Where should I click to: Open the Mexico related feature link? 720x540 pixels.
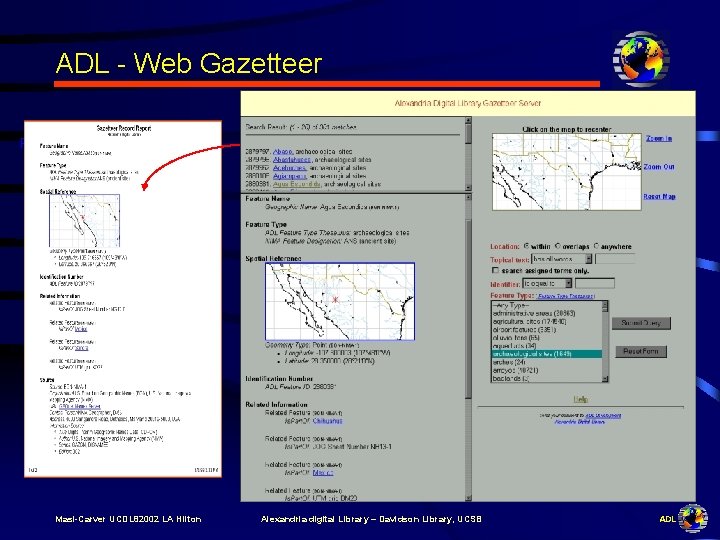tap(323, 472)
